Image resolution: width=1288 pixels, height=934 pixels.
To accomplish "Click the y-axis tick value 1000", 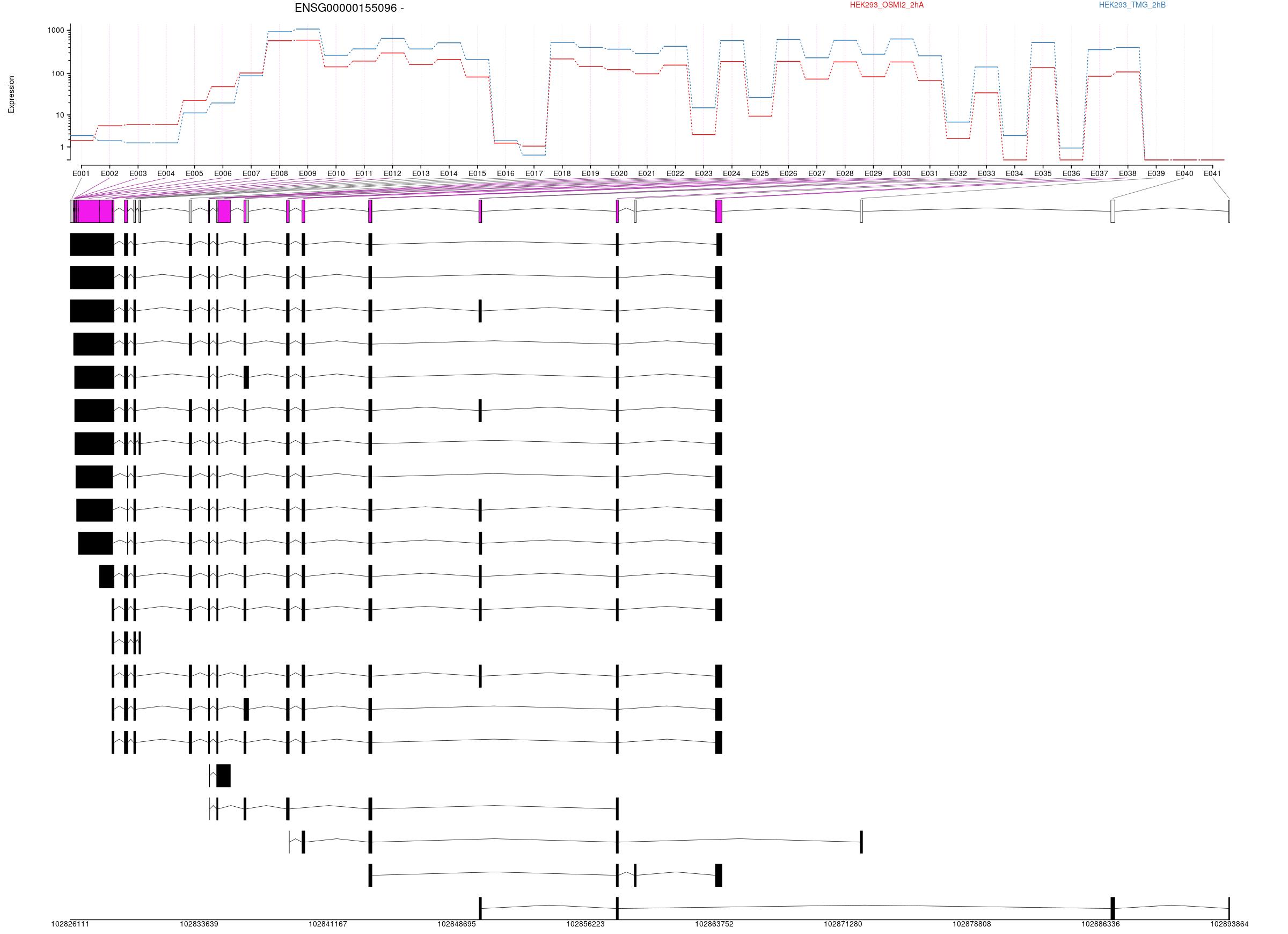I will coord(56,31).
